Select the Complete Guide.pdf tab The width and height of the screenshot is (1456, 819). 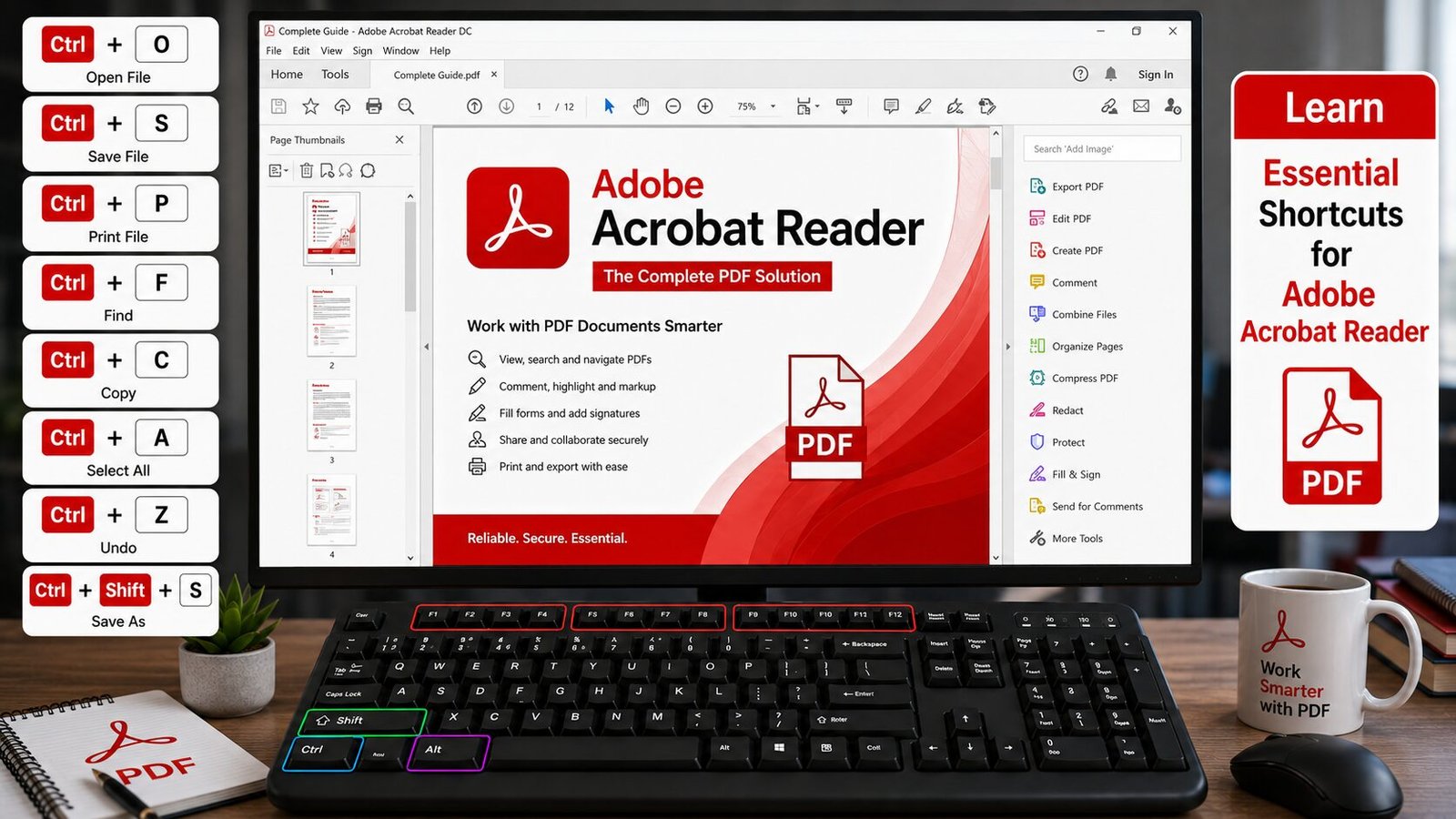(x=437, y=75)
